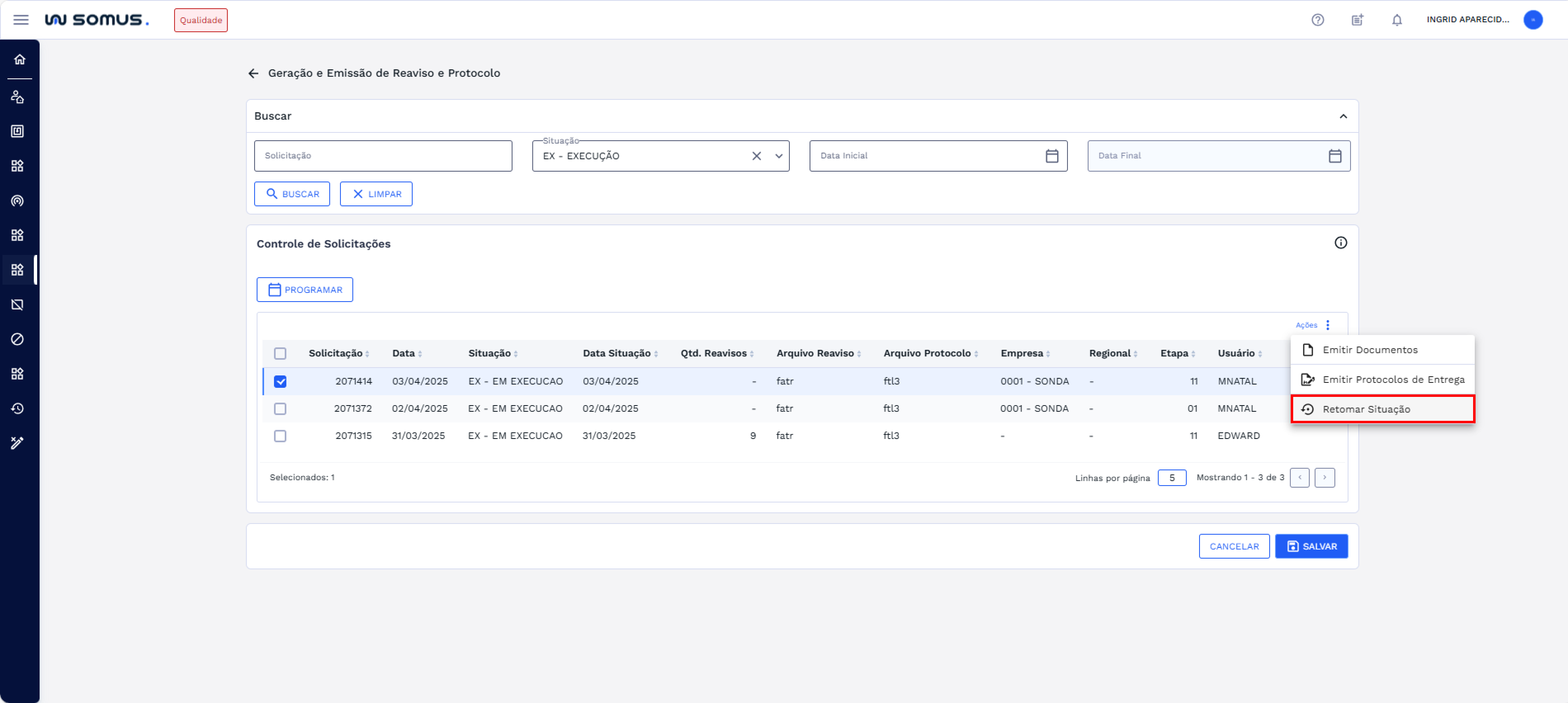Collapse the Buscar panel chevron
The height and width of the screenshot is (703, 1568).
1343,116
